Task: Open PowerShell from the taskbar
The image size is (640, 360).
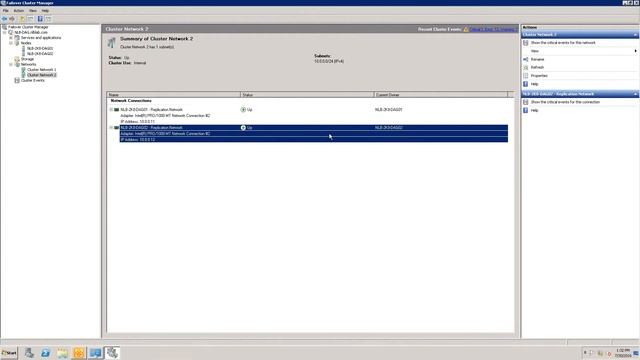Action: click(46, 353)
